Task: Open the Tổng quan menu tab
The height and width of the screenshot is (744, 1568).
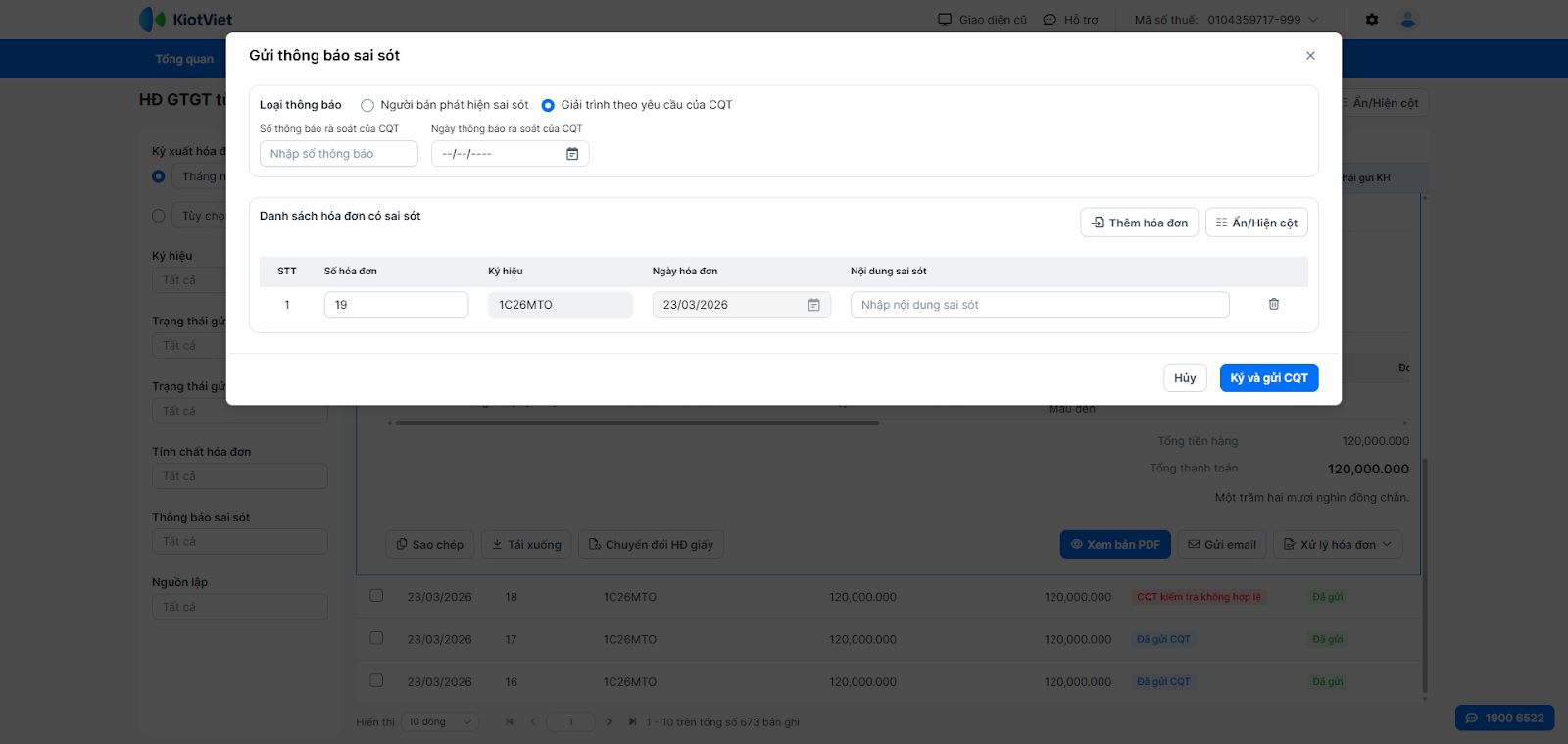Action: click(x=184, y=59)
